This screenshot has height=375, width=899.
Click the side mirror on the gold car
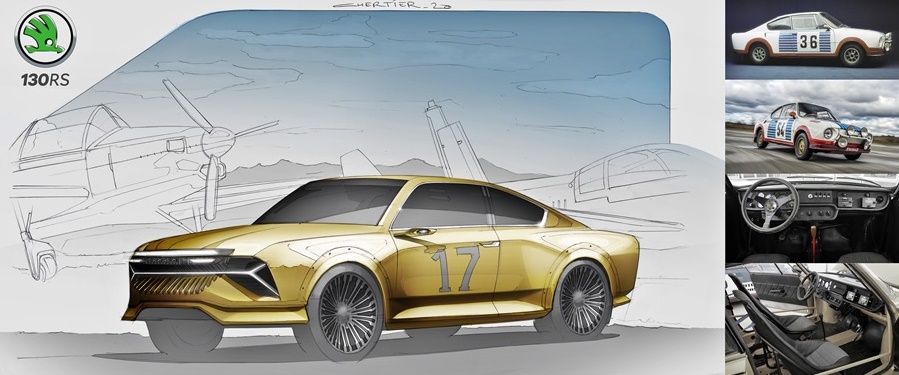(417, 232)
